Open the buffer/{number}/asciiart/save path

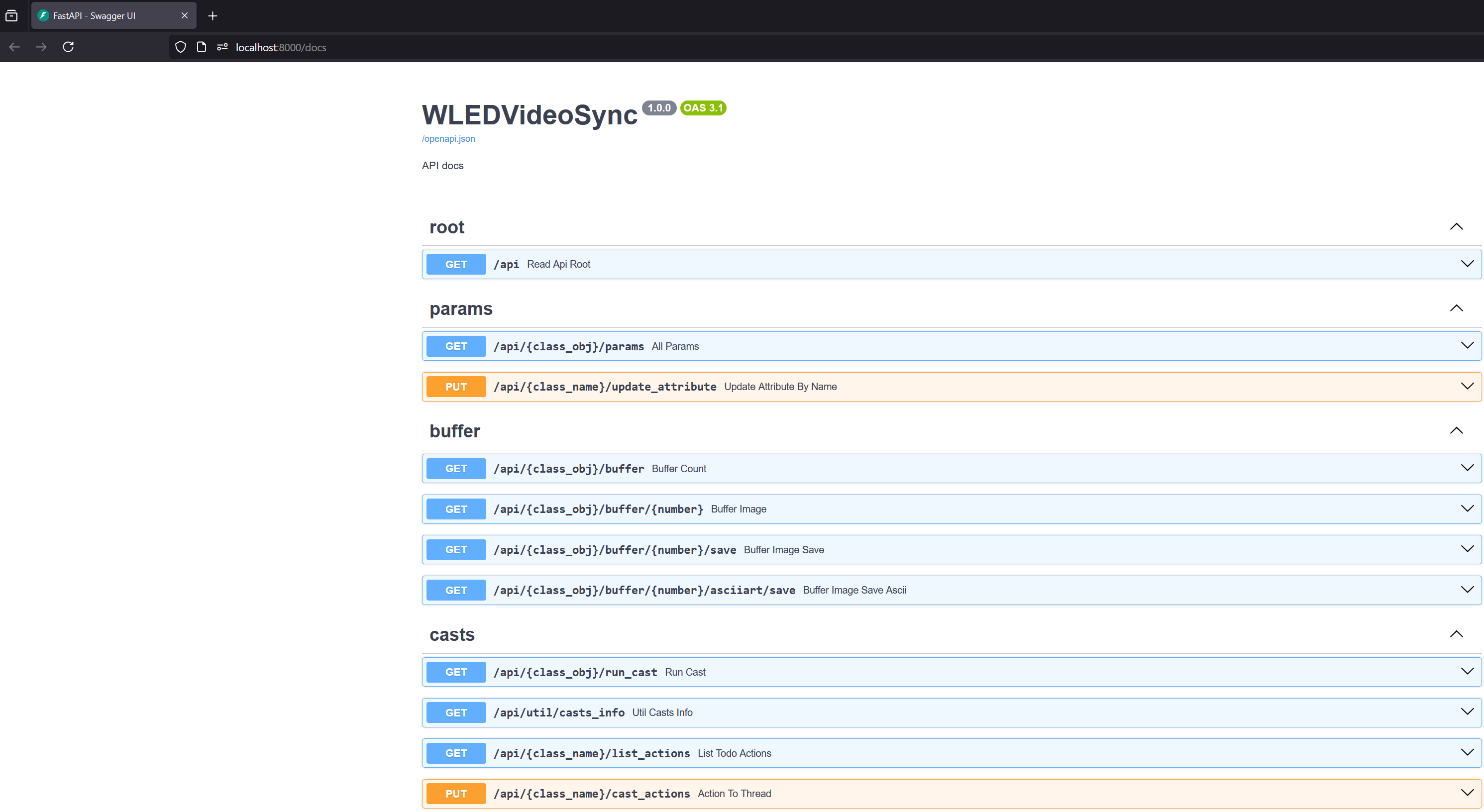(x=644, y=590)
